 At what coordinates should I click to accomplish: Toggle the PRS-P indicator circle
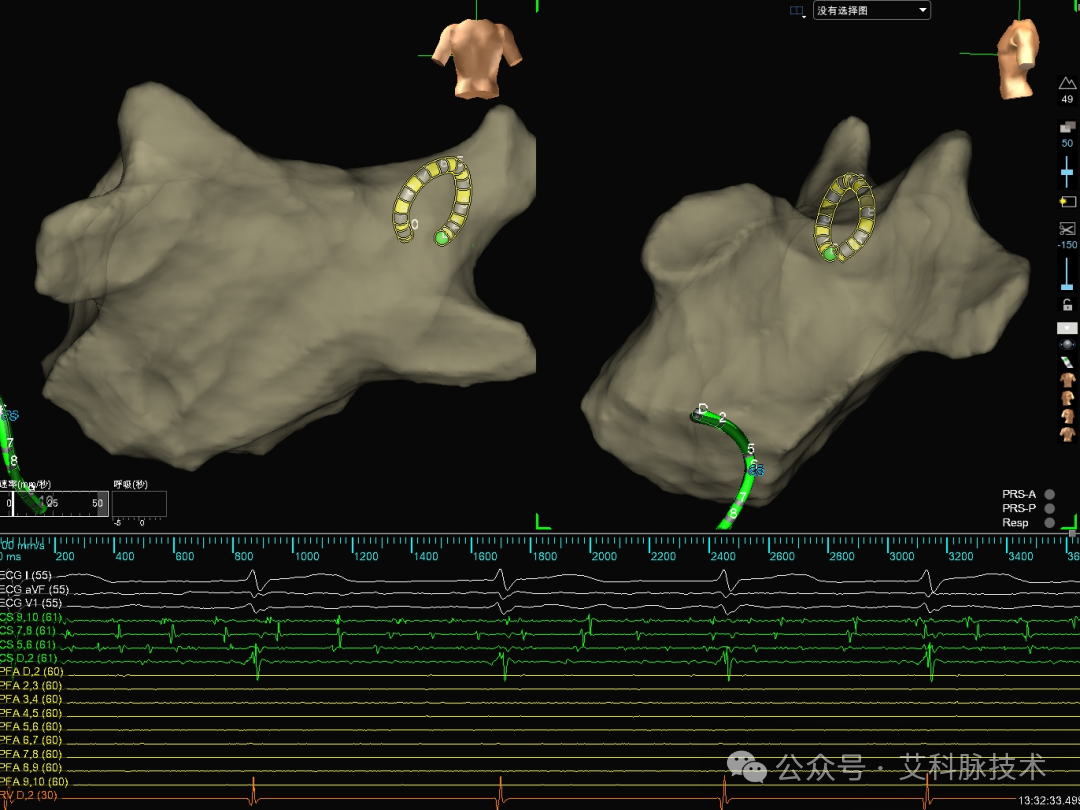click(x=1050, y=508)
